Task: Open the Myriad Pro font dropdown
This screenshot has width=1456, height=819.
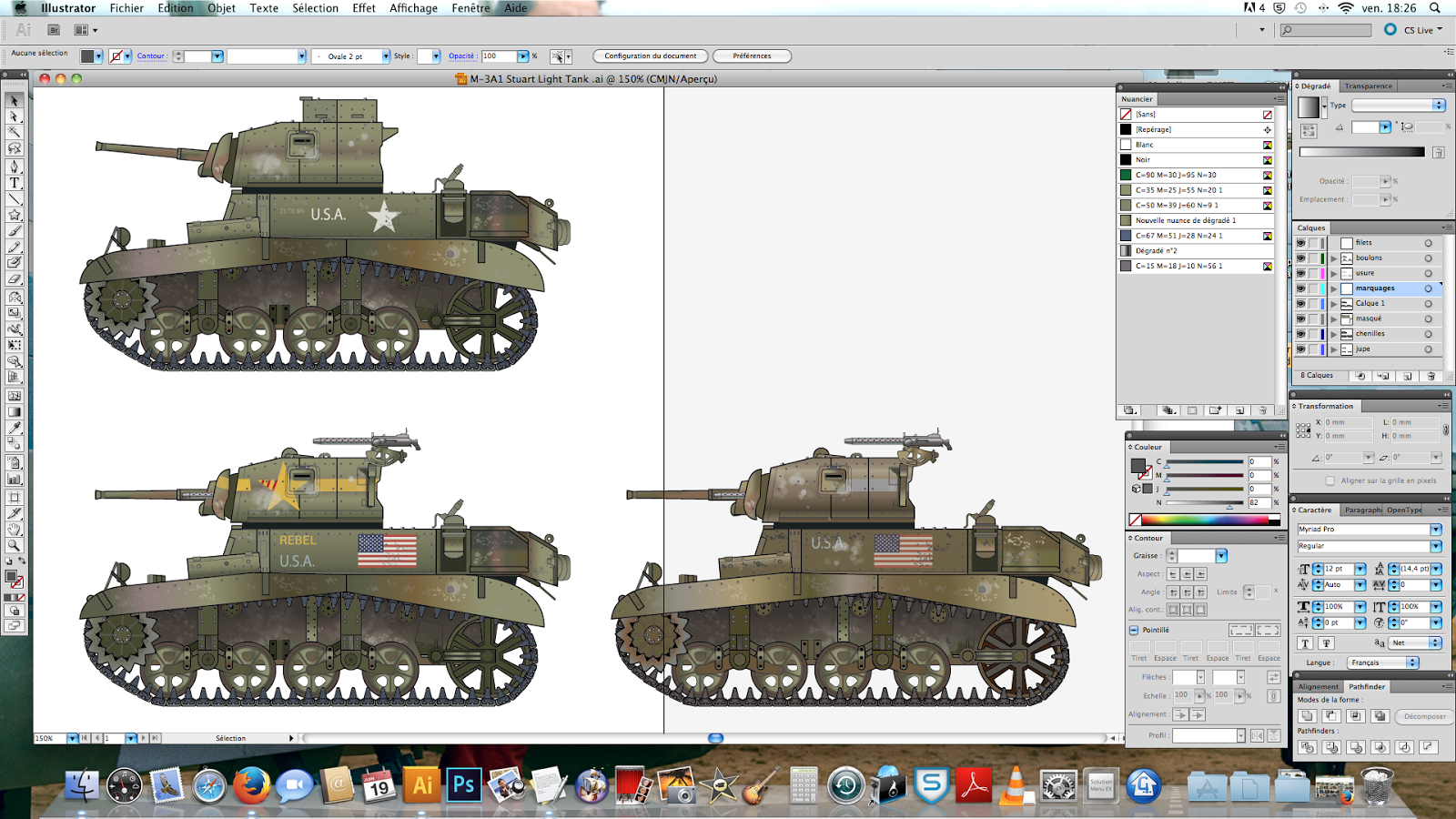Action: tap(1436, 530)
